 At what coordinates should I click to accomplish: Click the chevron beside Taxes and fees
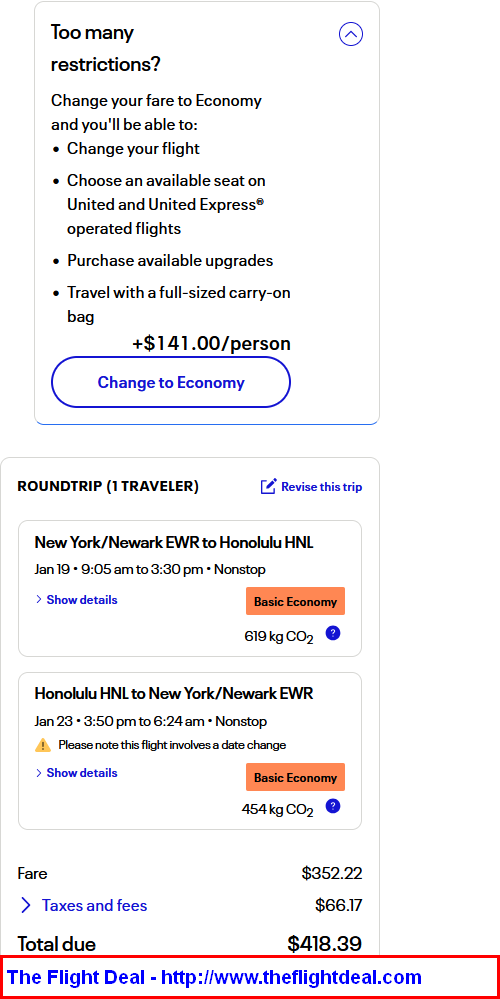pos(25,905)
